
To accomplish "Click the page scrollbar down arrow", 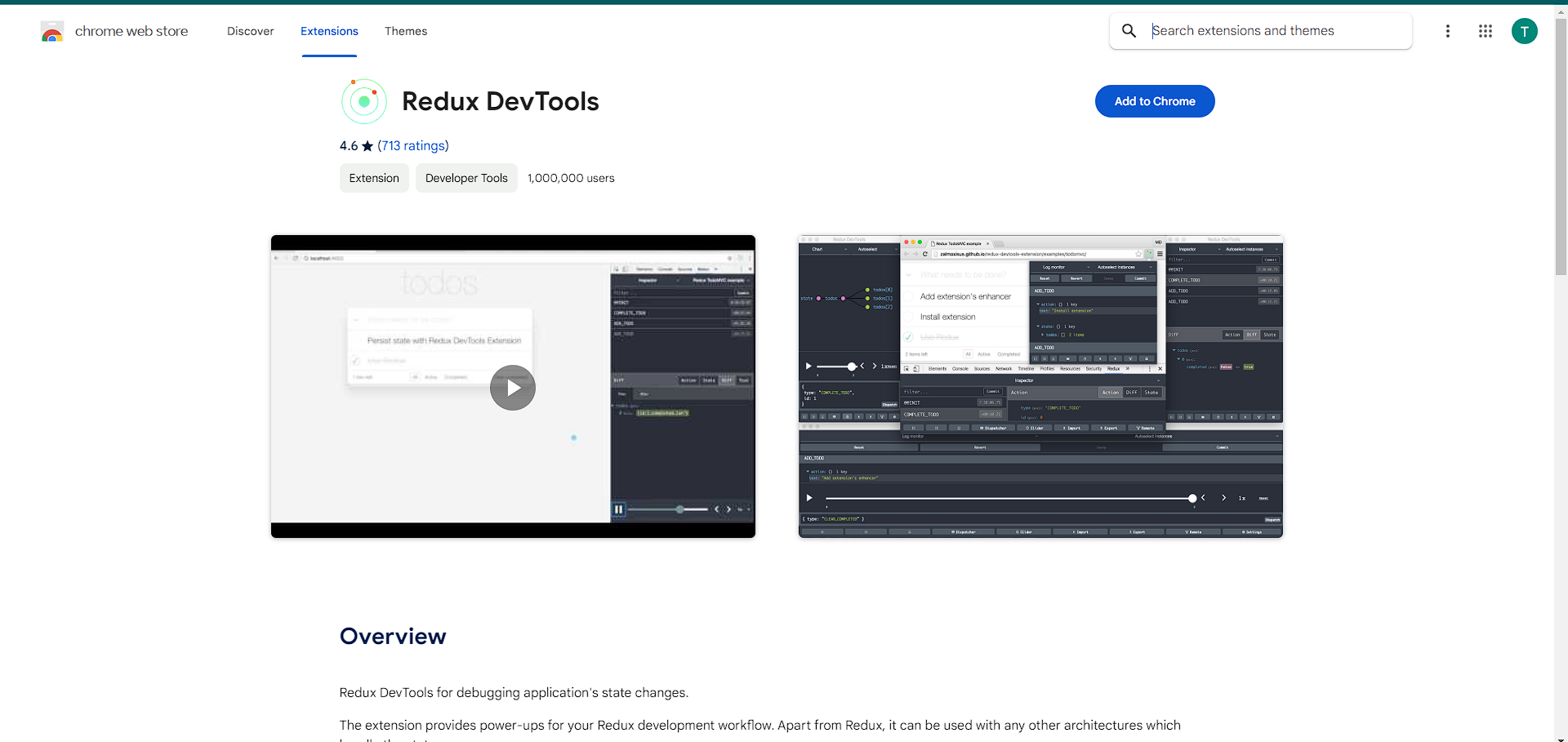I will [x=1561, y=737].
